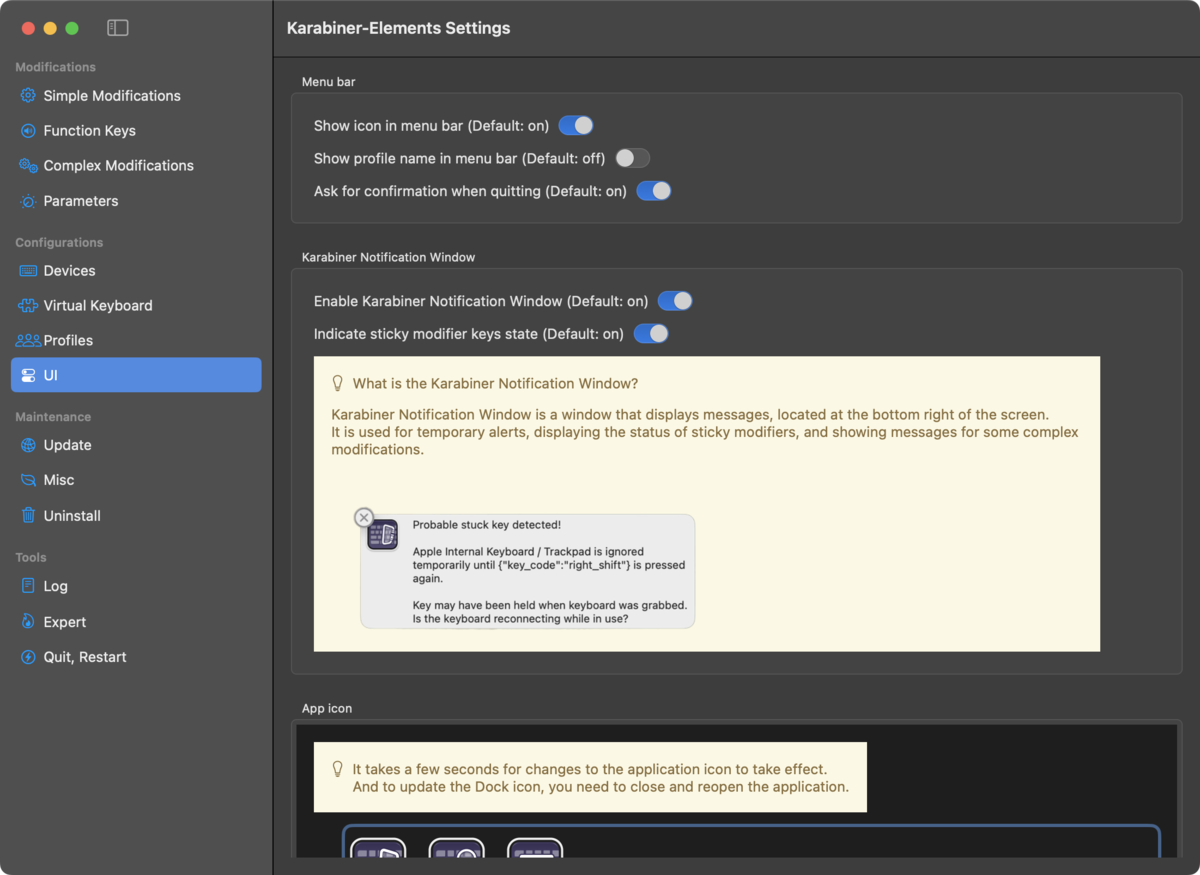Click the Quit, Restart bolt icon
The width and height of the screenshot is (1200, 875).
28,657
